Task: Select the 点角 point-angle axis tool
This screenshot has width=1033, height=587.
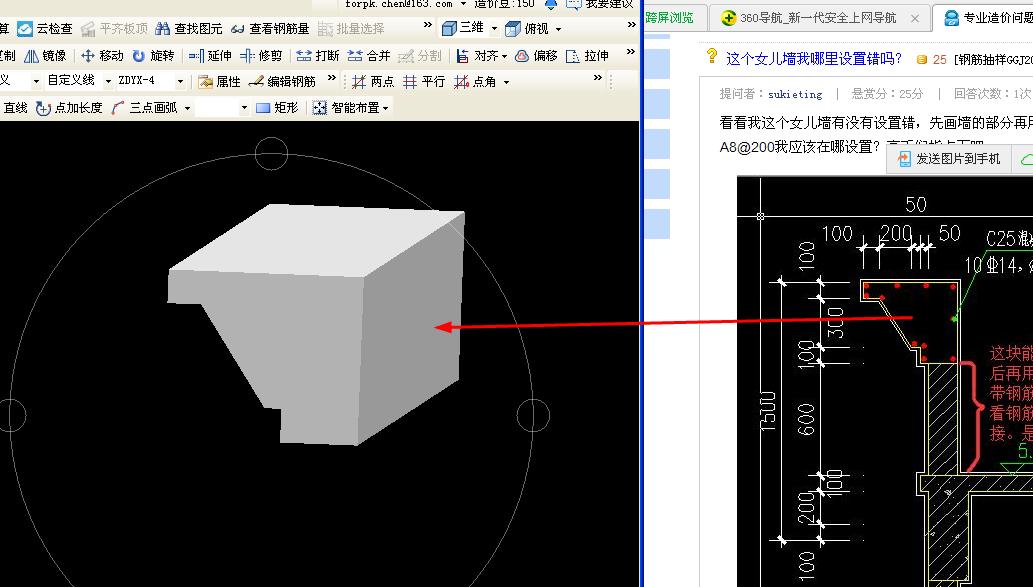Action: click(x=475, y=82)
